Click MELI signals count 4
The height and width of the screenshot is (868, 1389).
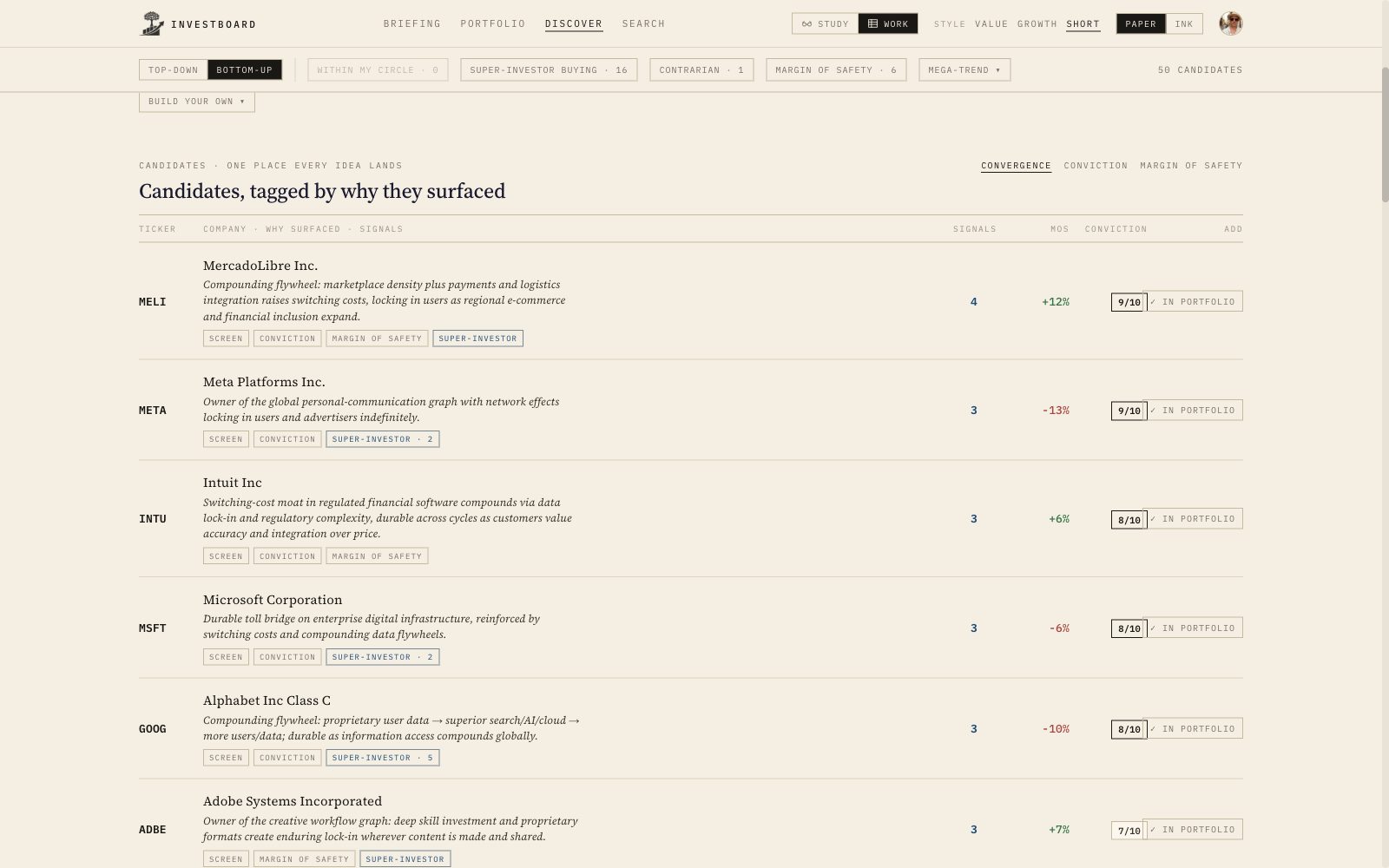click(974, 302)
